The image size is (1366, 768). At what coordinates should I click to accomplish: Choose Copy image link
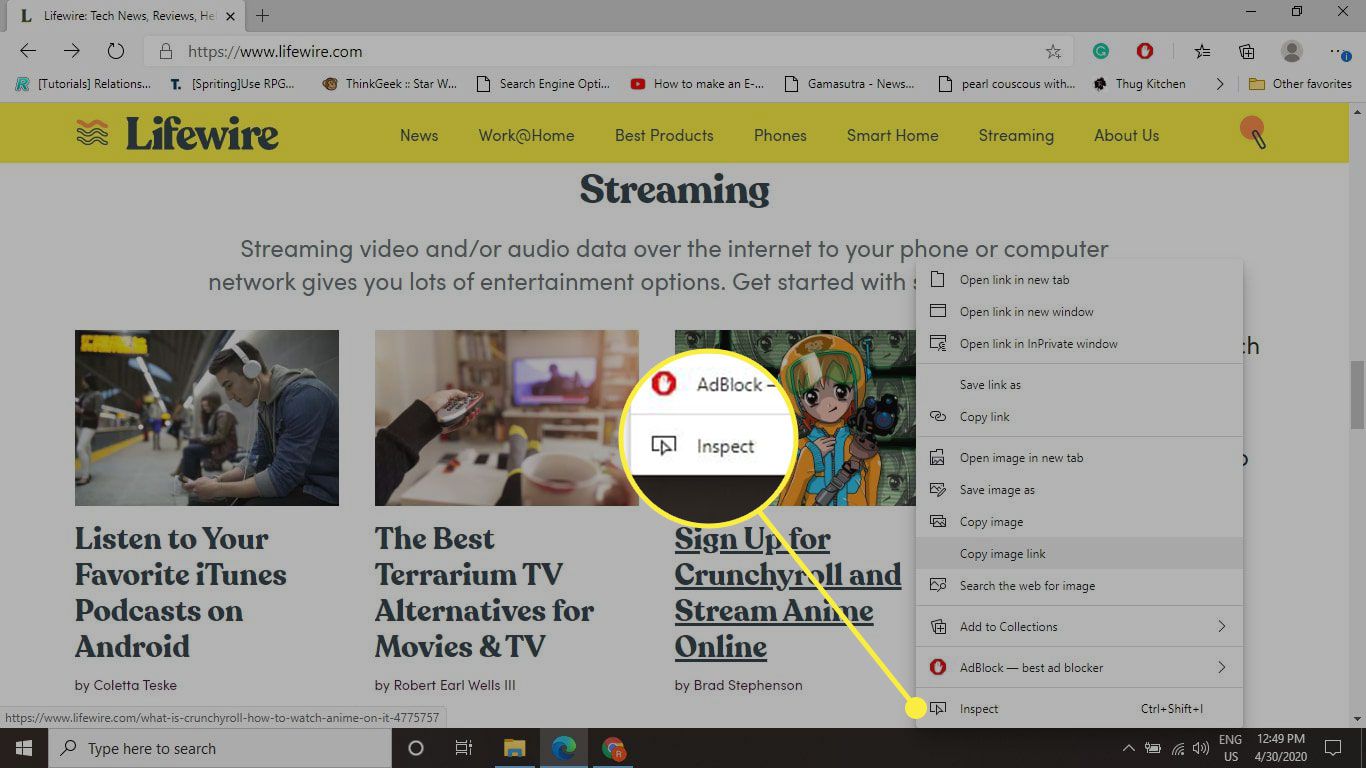[x=1079, y=554]
